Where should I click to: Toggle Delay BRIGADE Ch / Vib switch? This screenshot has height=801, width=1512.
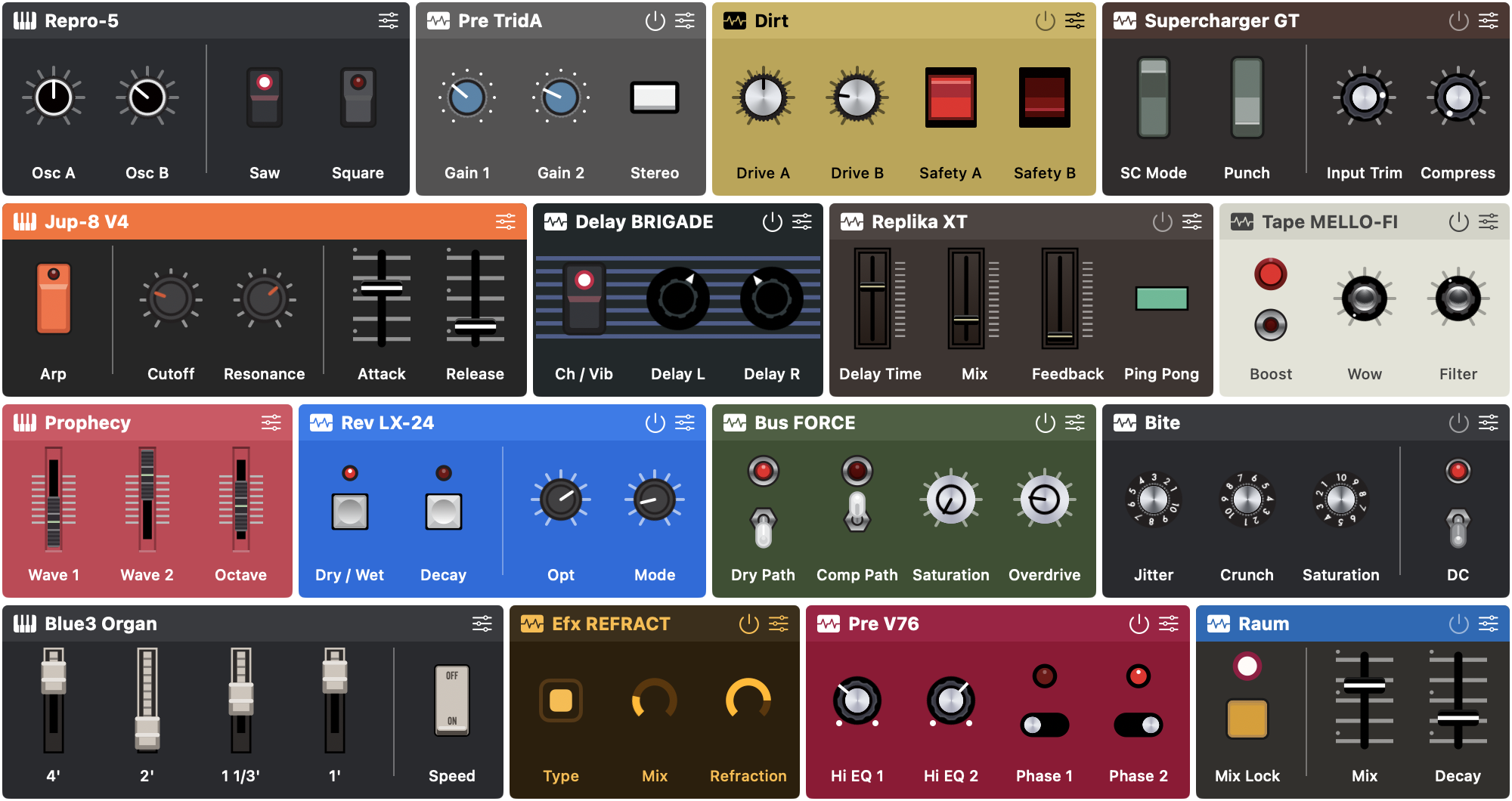[584, 298]
